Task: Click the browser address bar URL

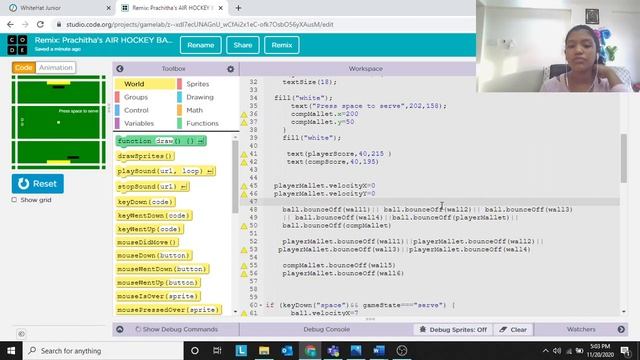Action: [200, 24]
